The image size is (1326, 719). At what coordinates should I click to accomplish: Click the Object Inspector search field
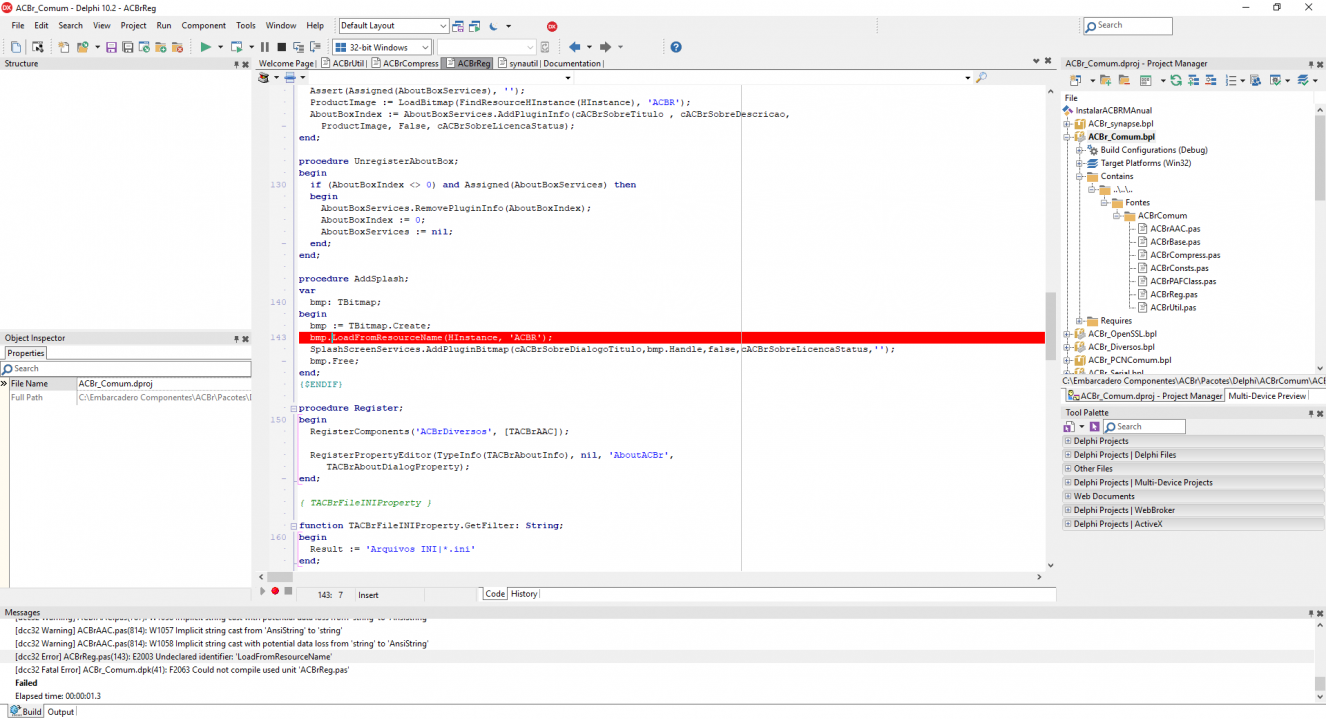pyautogui.click(x=126, y=368)
